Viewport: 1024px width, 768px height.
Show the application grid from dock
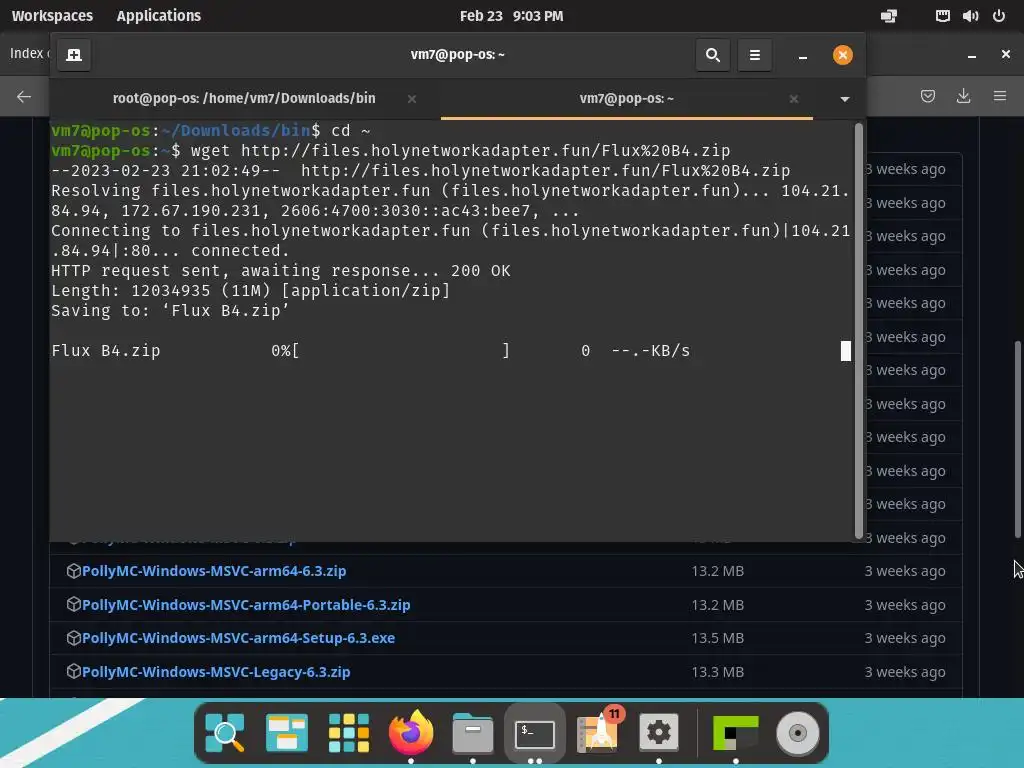[x=349, y=733]
